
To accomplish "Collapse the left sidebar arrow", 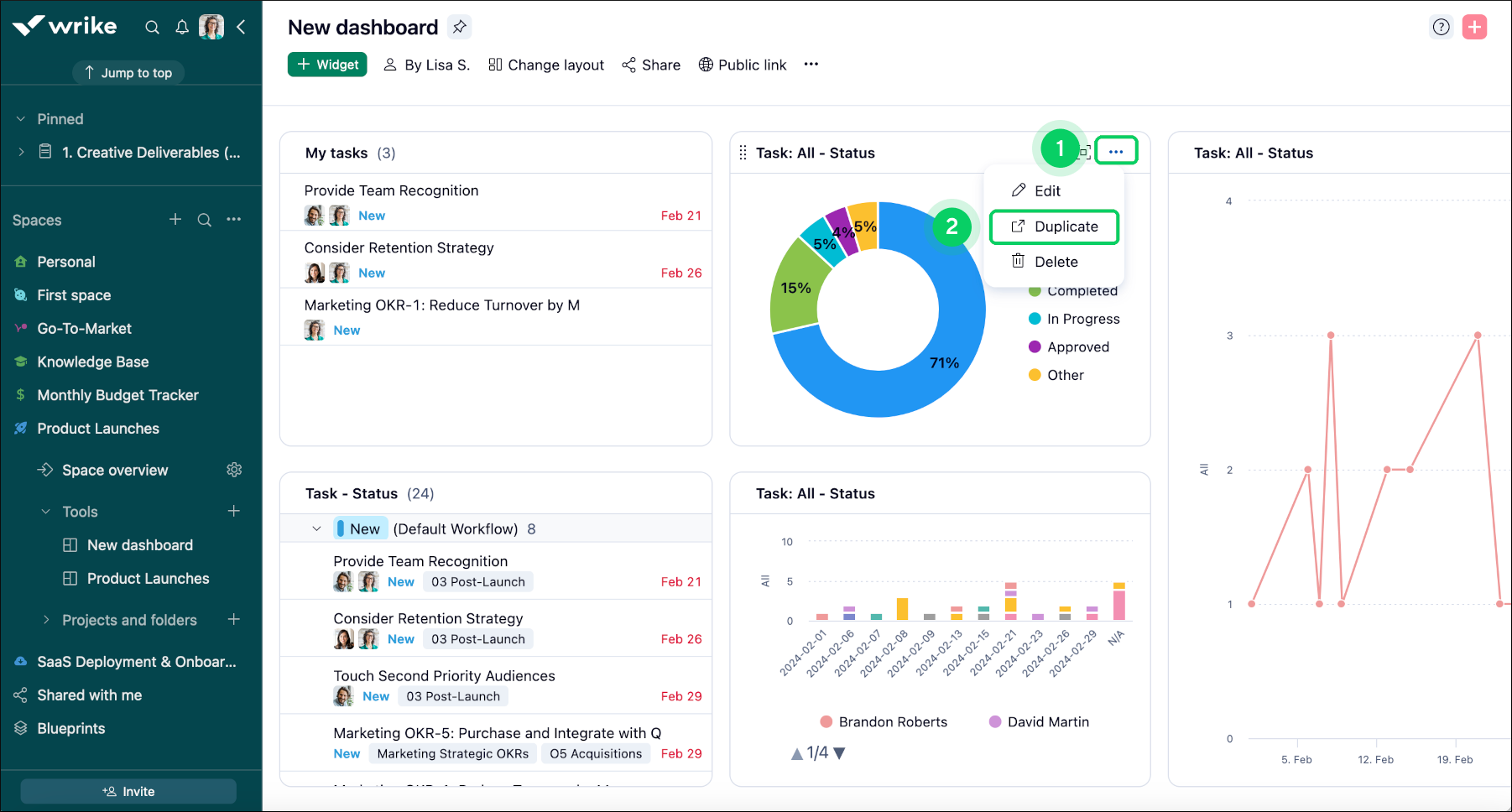I will click(242, 27).
